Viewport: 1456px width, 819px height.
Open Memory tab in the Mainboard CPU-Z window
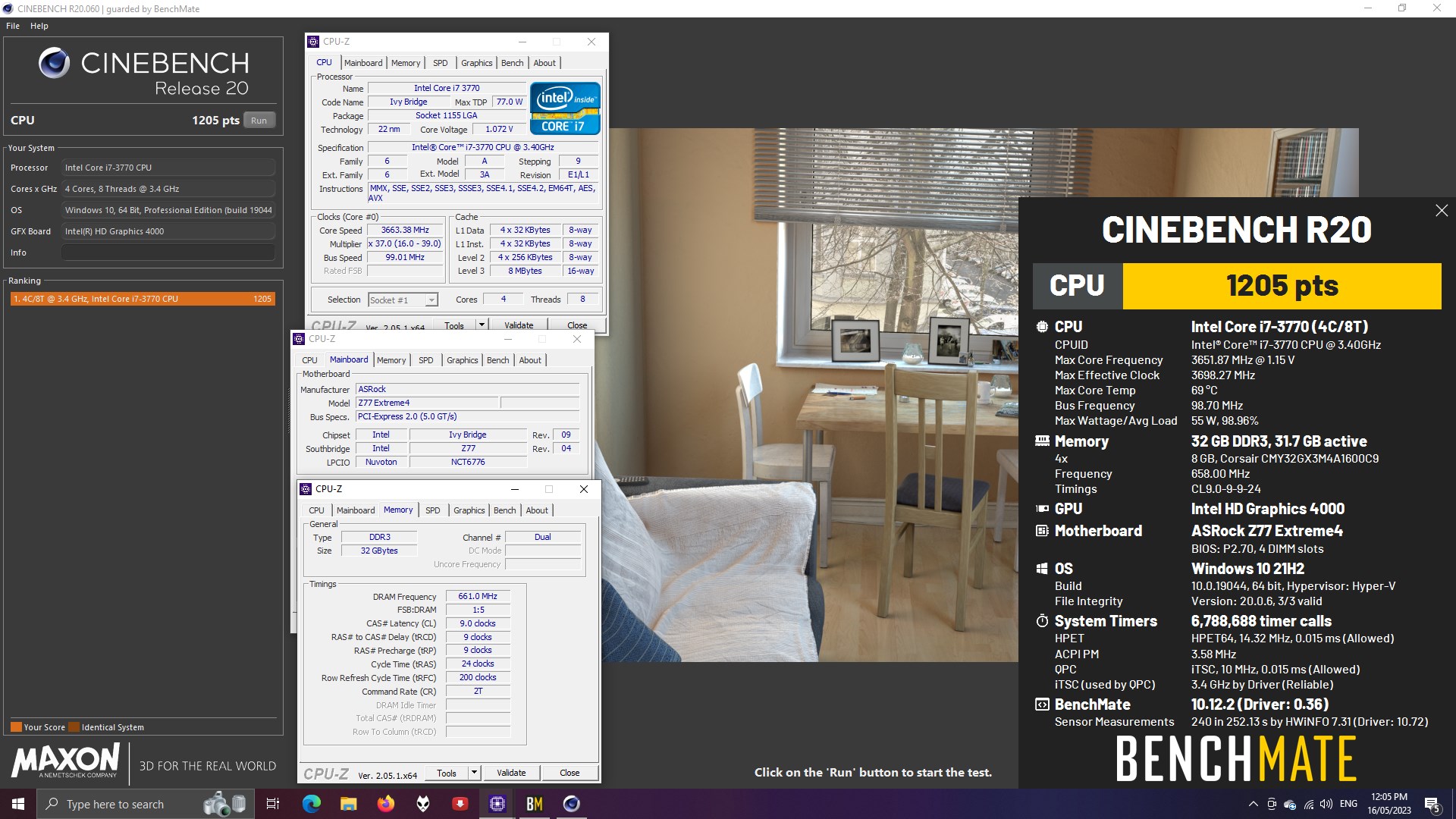click(x=391, y=360)
